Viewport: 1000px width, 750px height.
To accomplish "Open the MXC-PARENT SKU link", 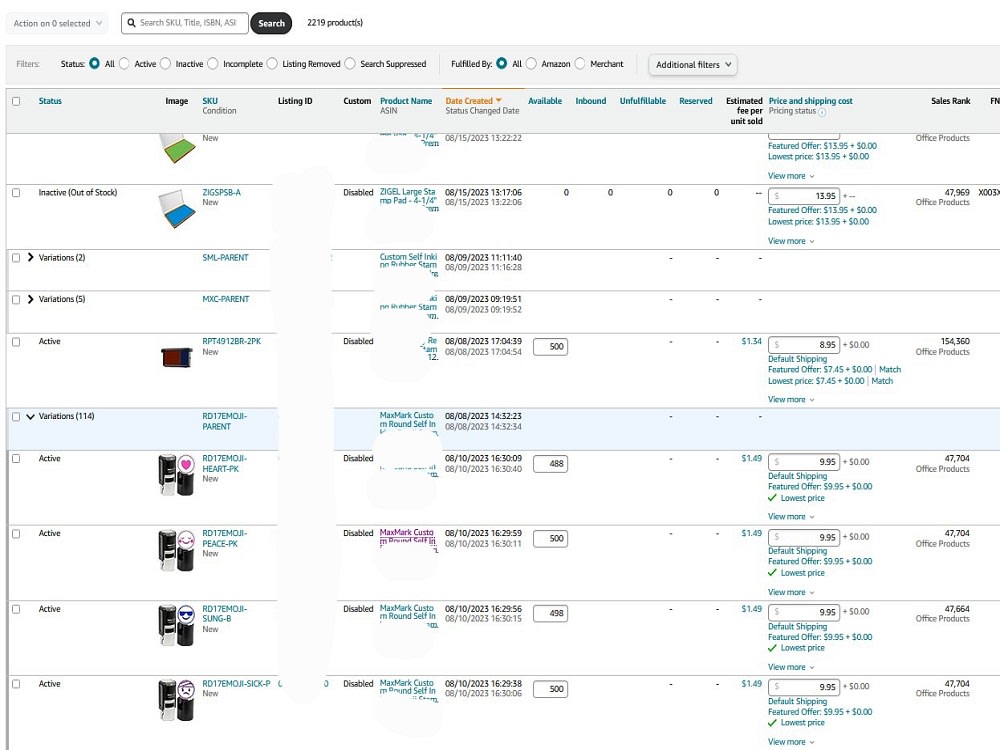I will click(226, 299).
